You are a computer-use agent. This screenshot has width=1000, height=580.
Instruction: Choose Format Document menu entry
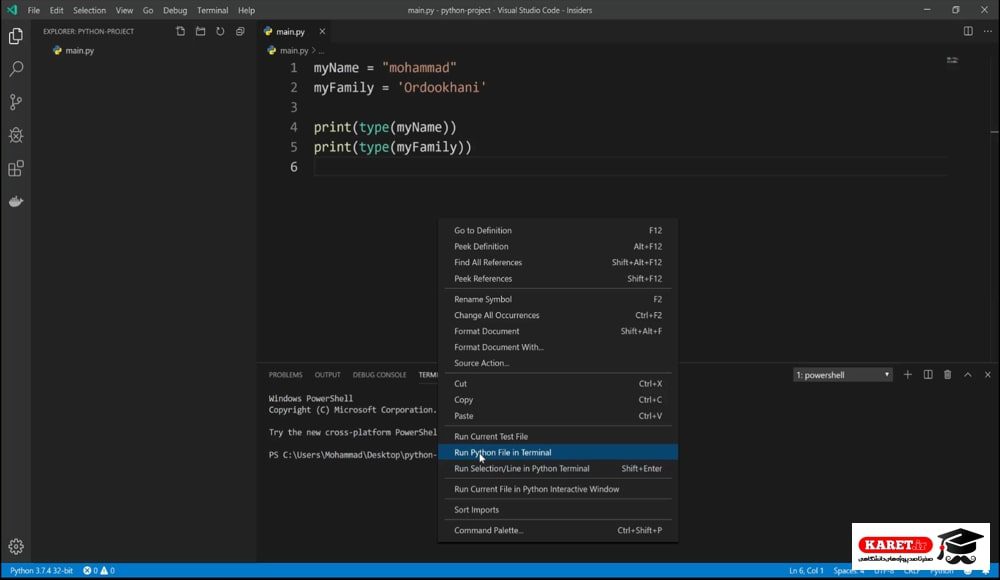(557, 331)
